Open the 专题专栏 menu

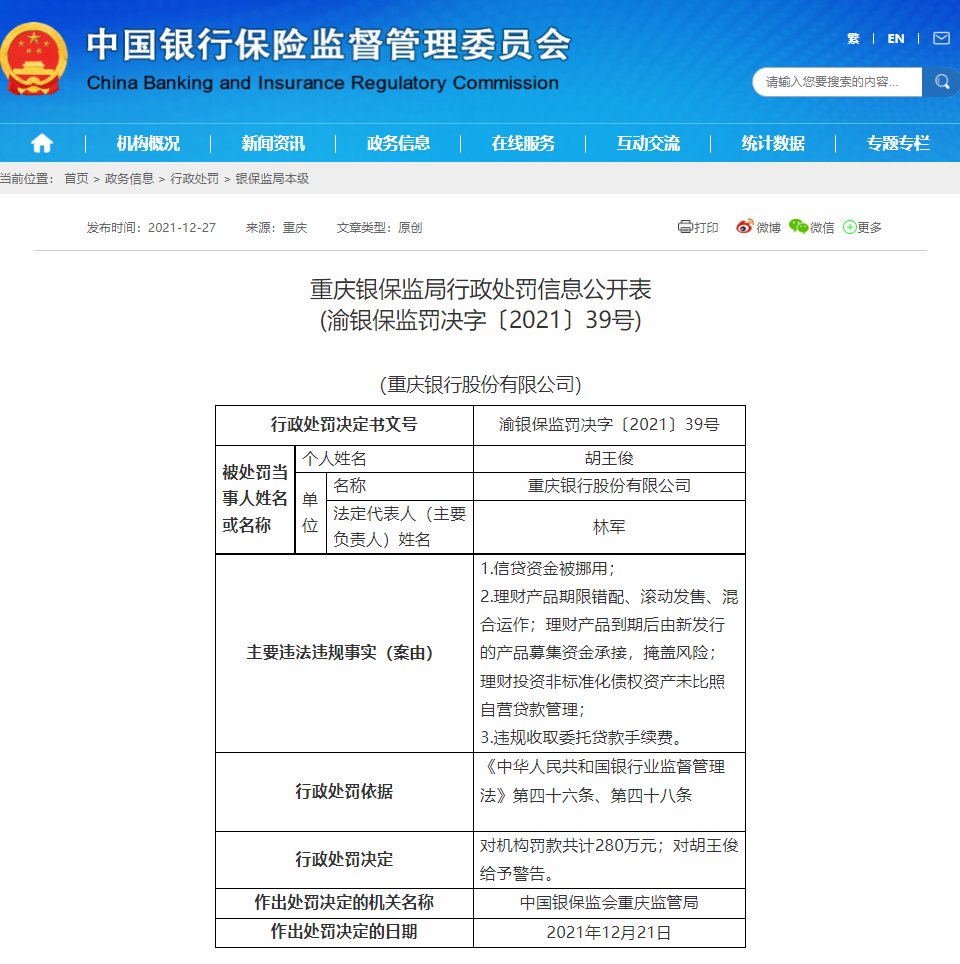(x=898, y=143)
